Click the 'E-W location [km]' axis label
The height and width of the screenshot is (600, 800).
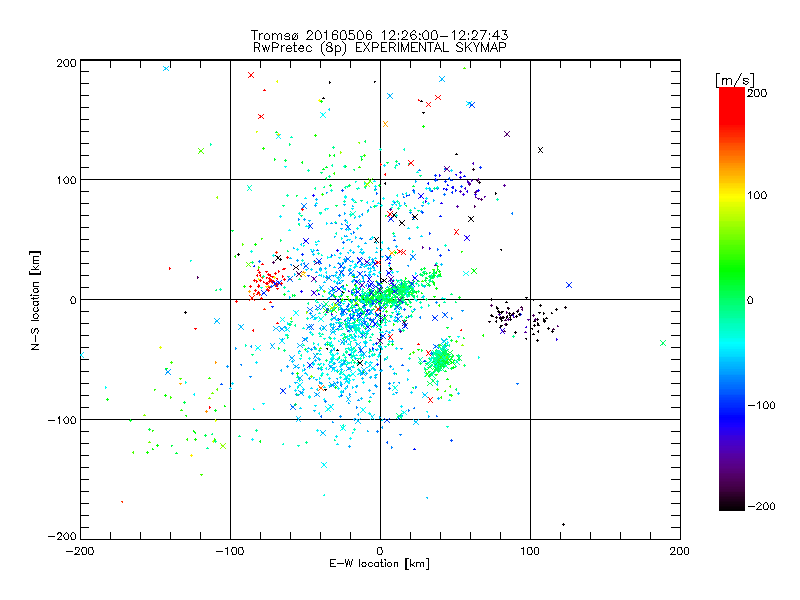pyautogui.click(x=379, y=564)
